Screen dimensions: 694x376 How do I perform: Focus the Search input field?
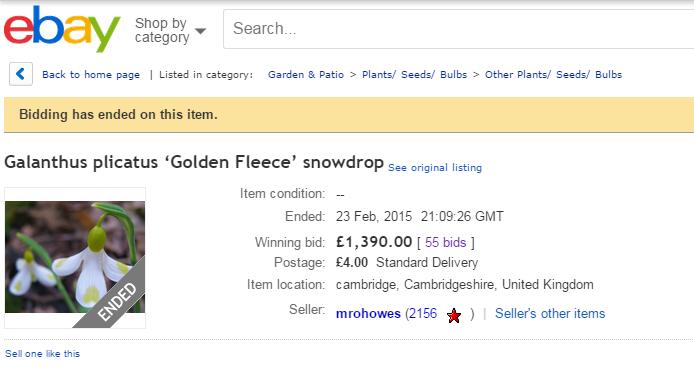click(x=459, y=29)
